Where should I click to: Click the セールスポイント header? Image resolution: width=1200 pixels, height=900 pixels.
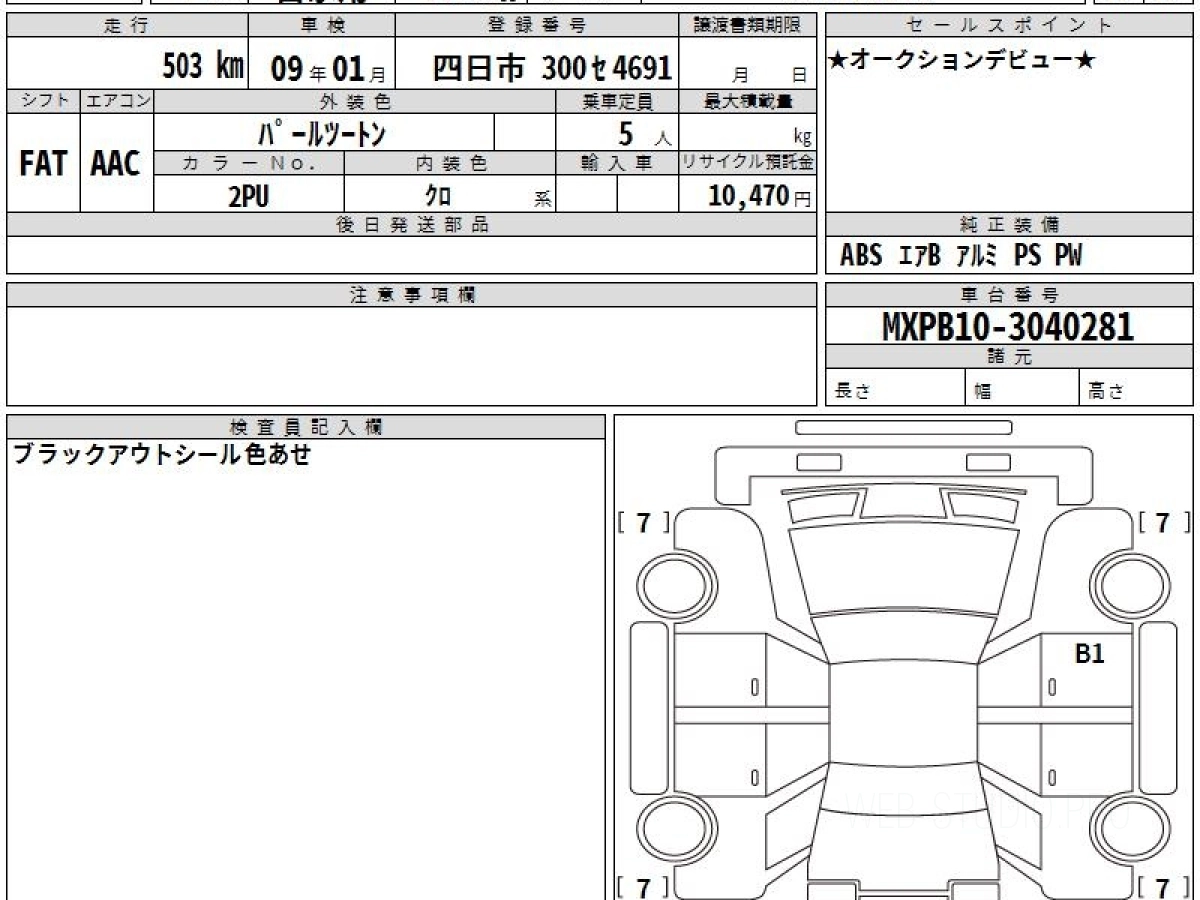pos(1009,26)
